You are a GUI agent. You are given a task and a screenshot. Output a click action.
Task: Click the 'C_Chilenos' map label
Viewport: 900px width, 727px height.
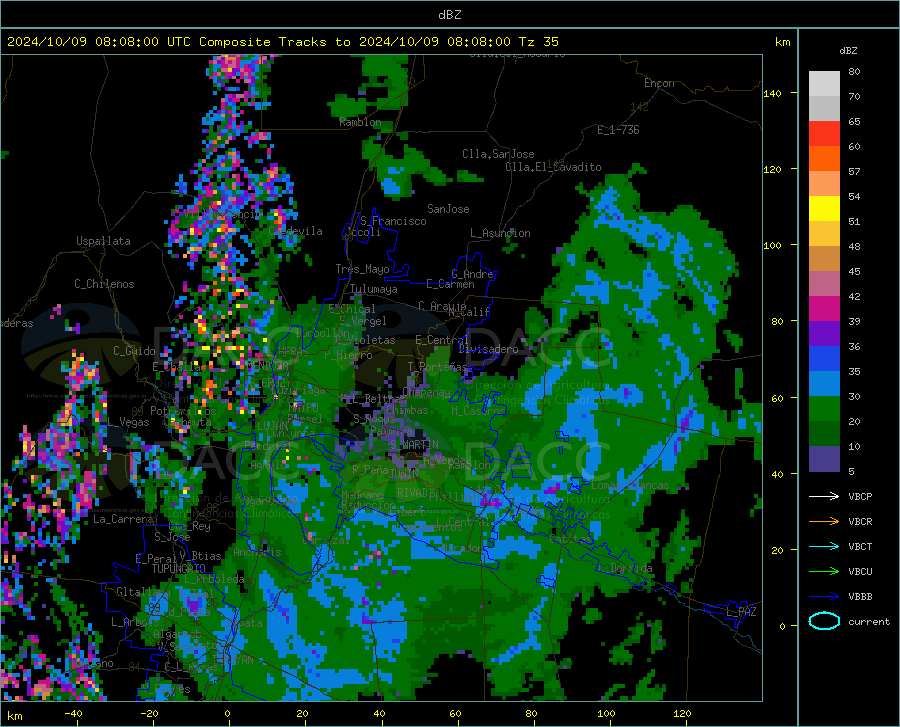pyautogui.click(x=104, y=284)
